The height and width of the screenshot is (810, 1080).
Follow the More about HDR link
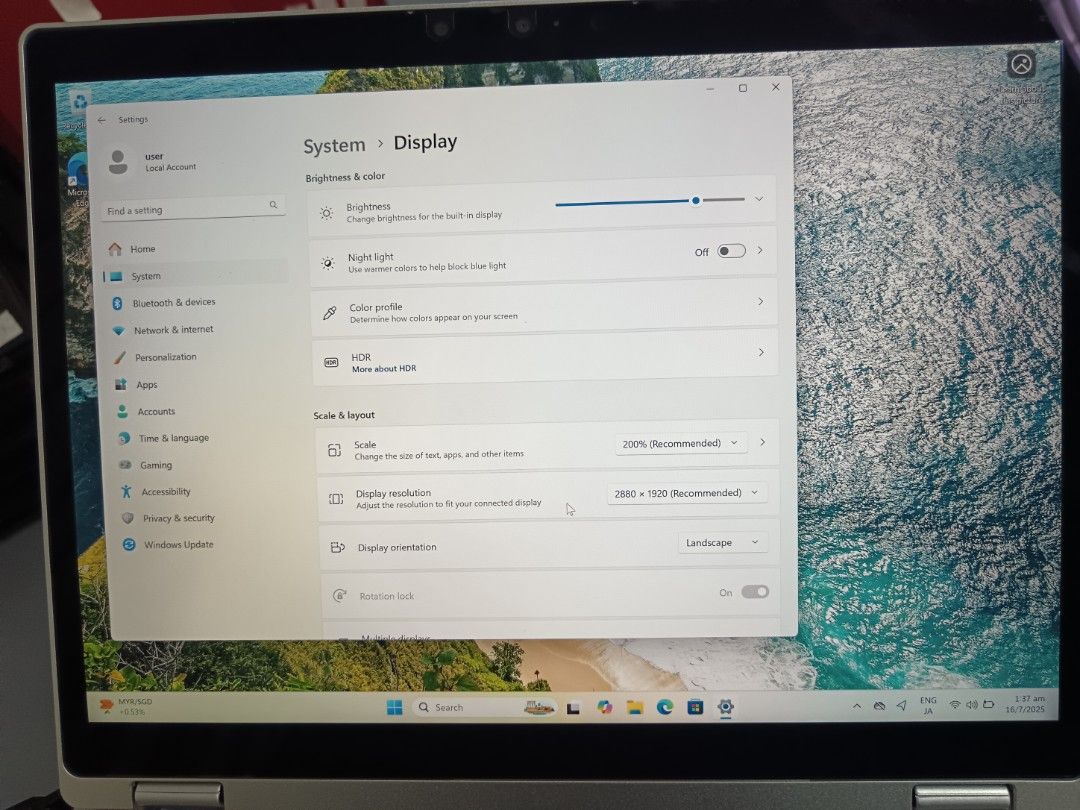point(384,369)
